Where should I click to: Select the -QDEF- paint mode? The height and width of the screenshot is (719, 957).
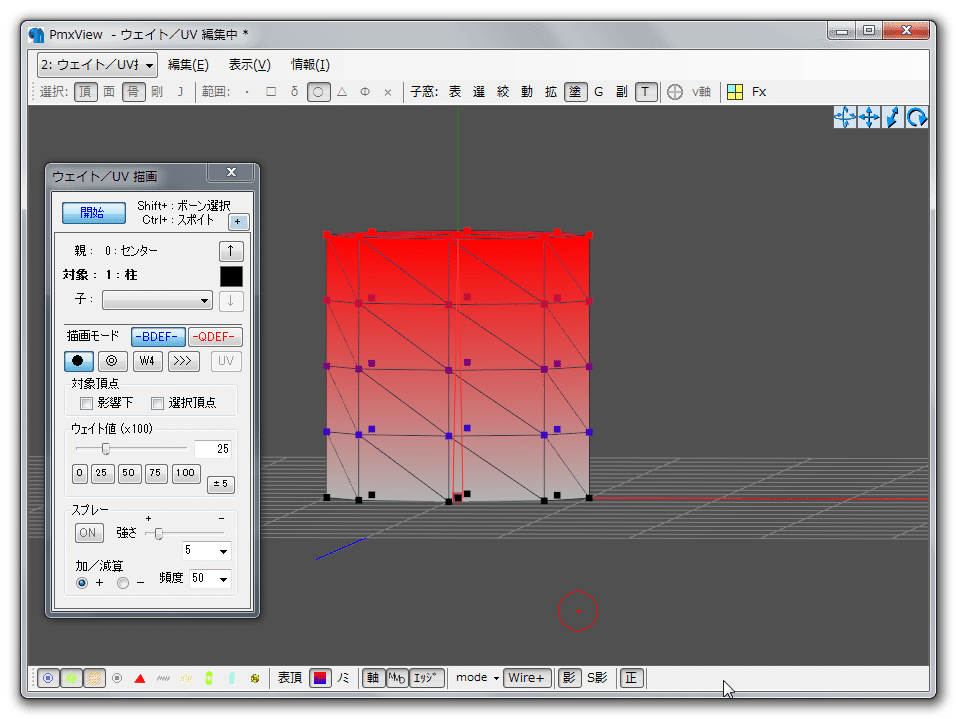[215, 337]
